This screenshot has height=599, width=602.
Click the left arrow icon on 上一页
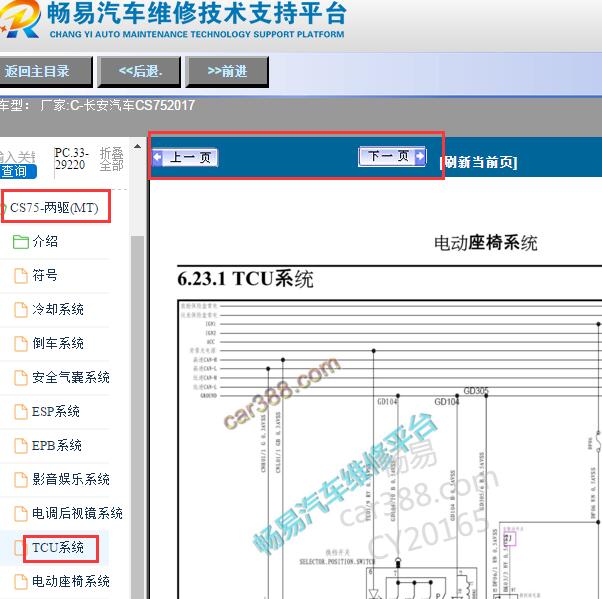point(157,157)
